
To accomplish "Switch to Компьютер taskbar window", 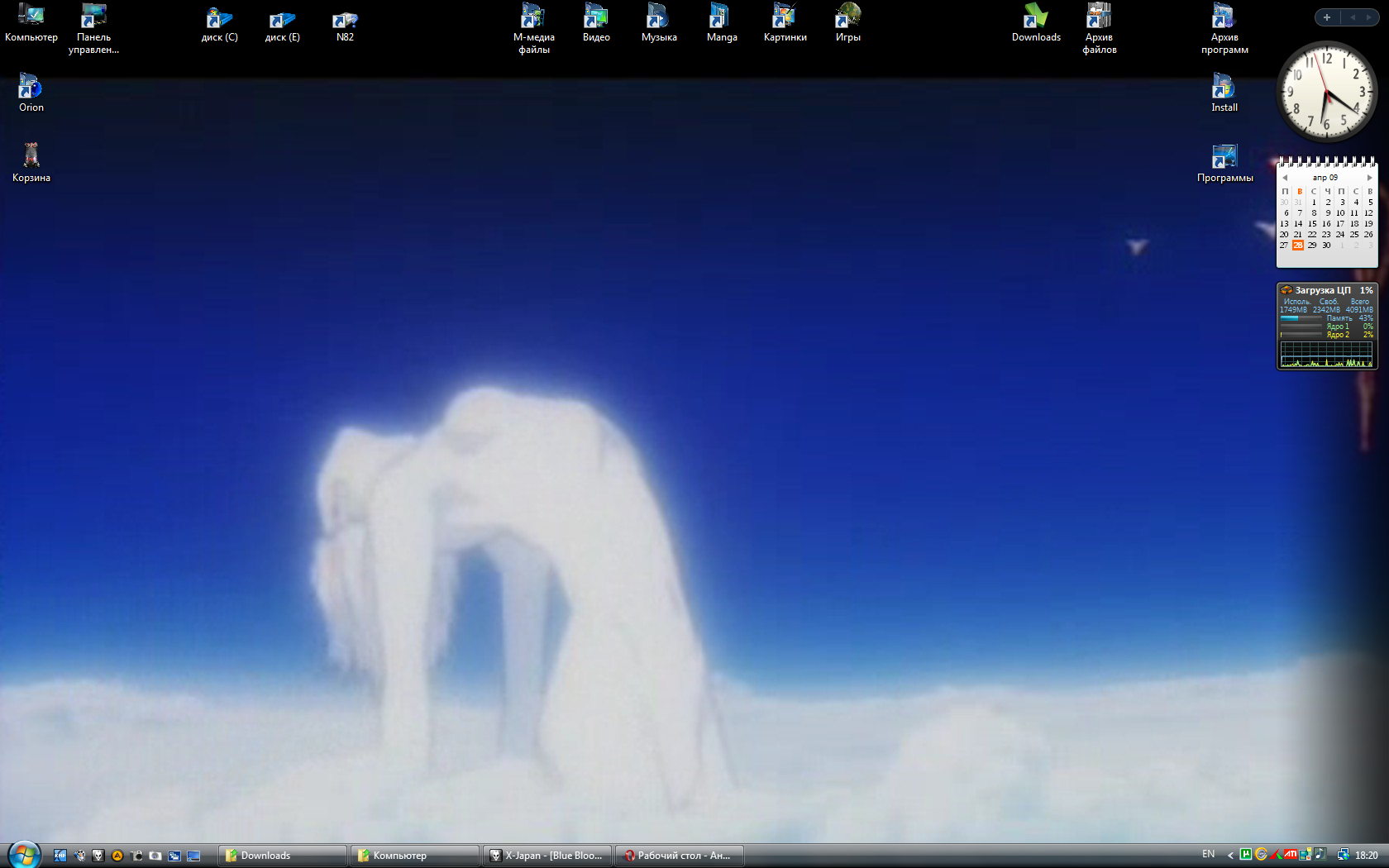I will [415, 856].
